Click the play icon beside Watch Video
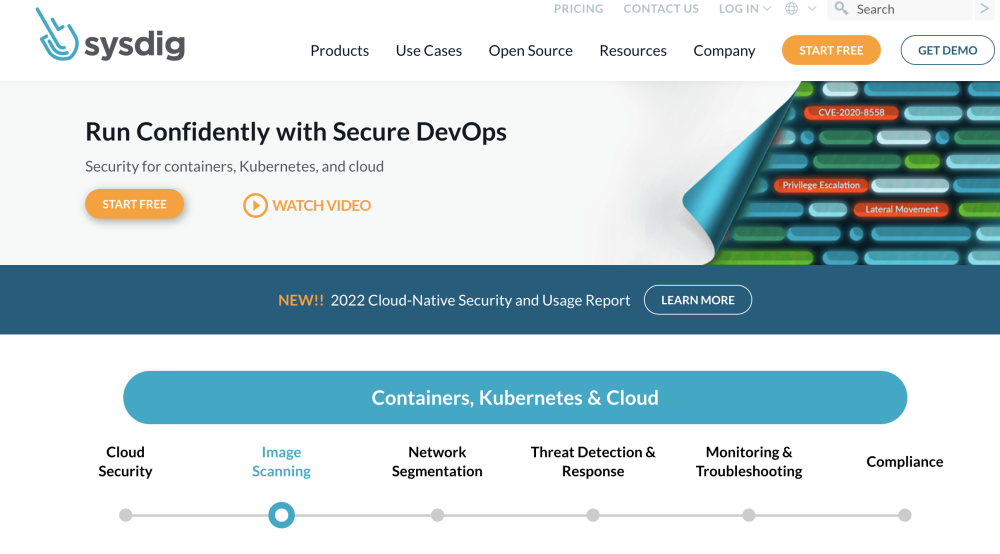This screenshot has width=1000, height=554. click(255, 205)
